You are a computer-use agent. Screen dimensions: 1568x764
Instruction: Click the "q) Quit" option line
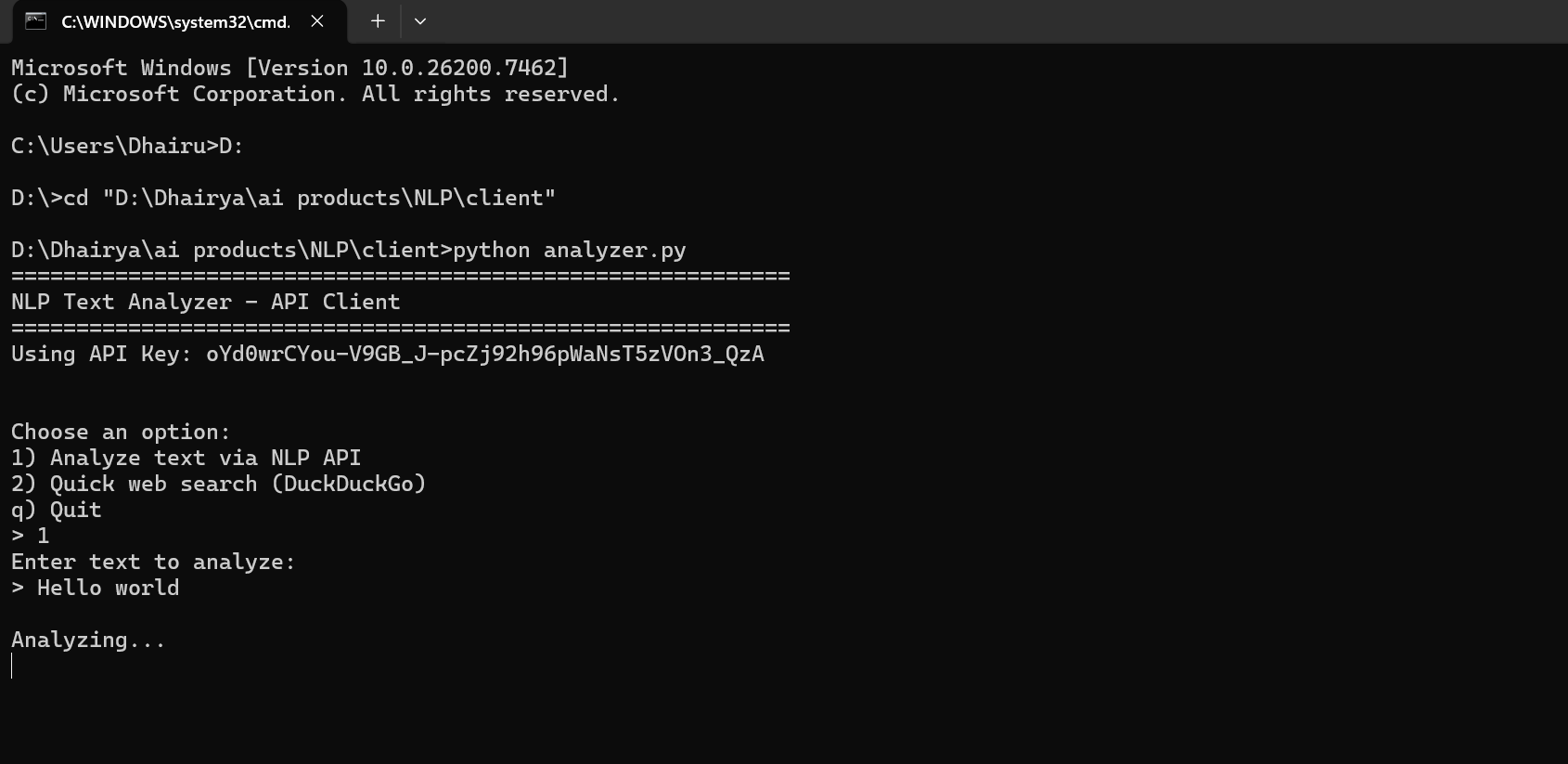[x=56, y=510]
